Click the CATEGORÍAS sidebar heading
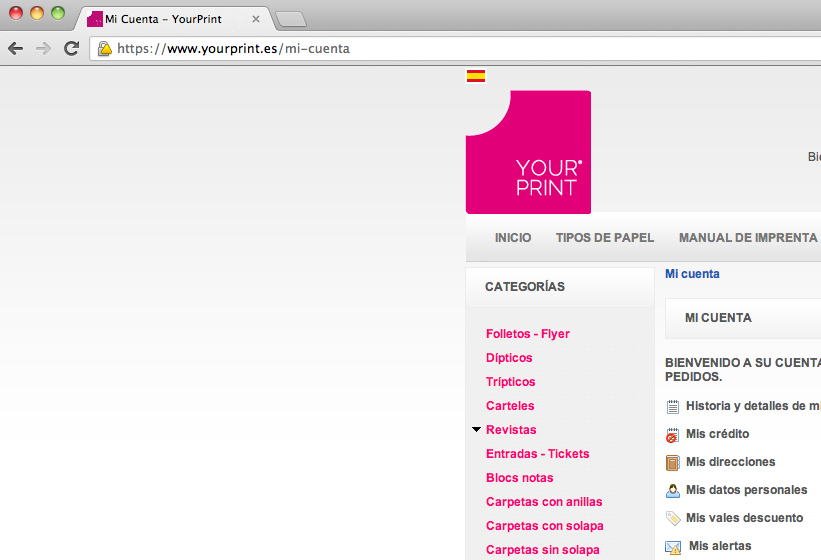This screenshot has height=560, width=821. coord(525,287)
